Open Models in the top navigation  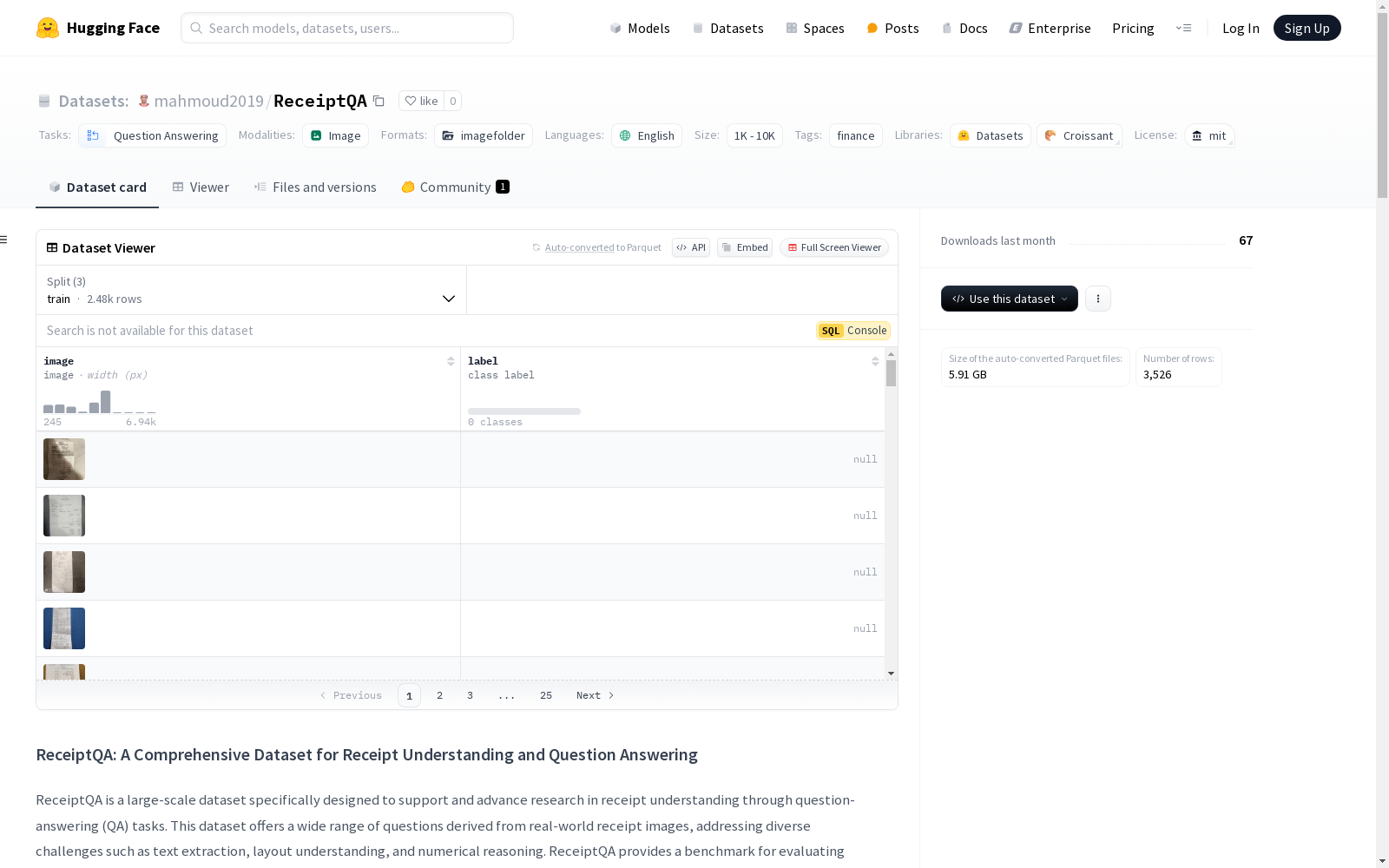click(x=640, y=28)
